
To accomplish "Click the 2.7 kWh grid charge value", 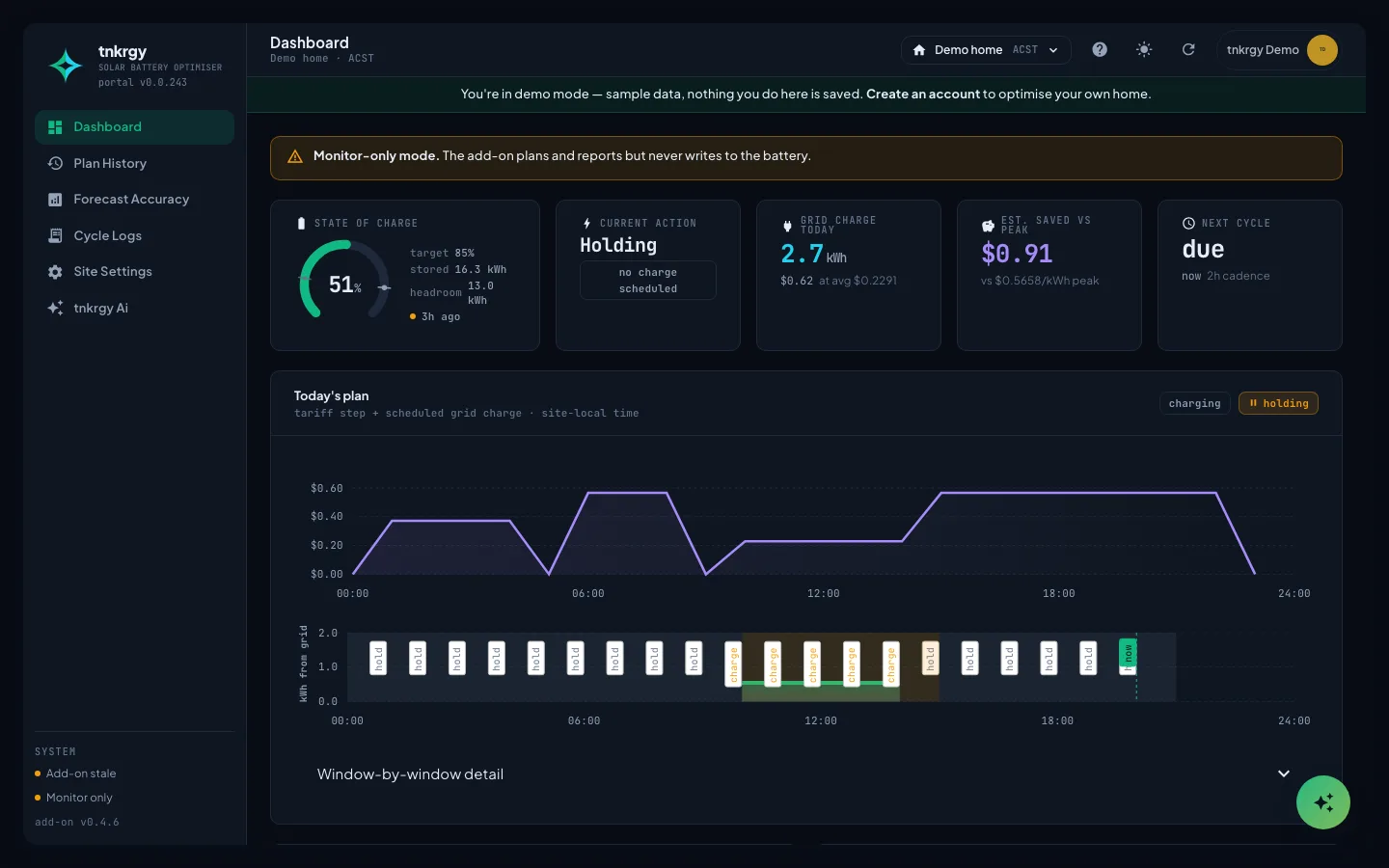I will (x=813, y=255).
